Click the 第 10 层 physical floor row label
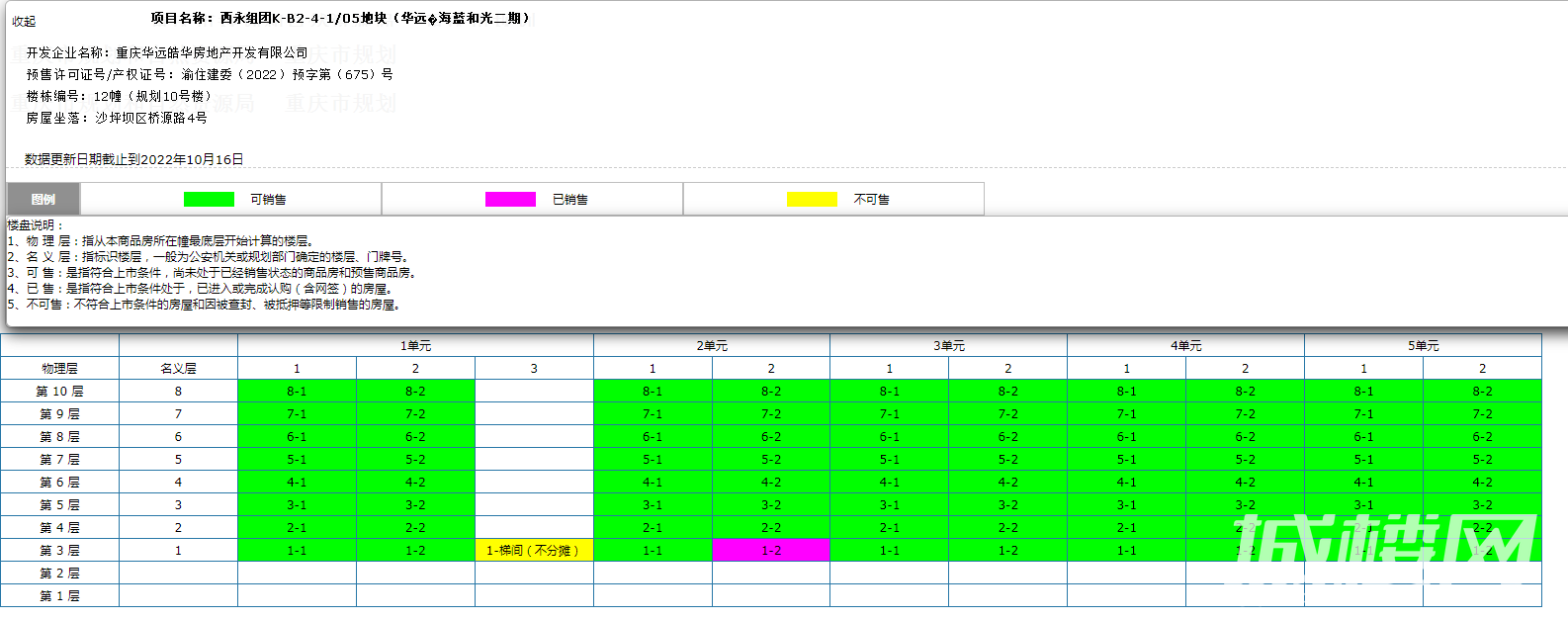Screen dimensions: 1568x620 click(59, 392)
